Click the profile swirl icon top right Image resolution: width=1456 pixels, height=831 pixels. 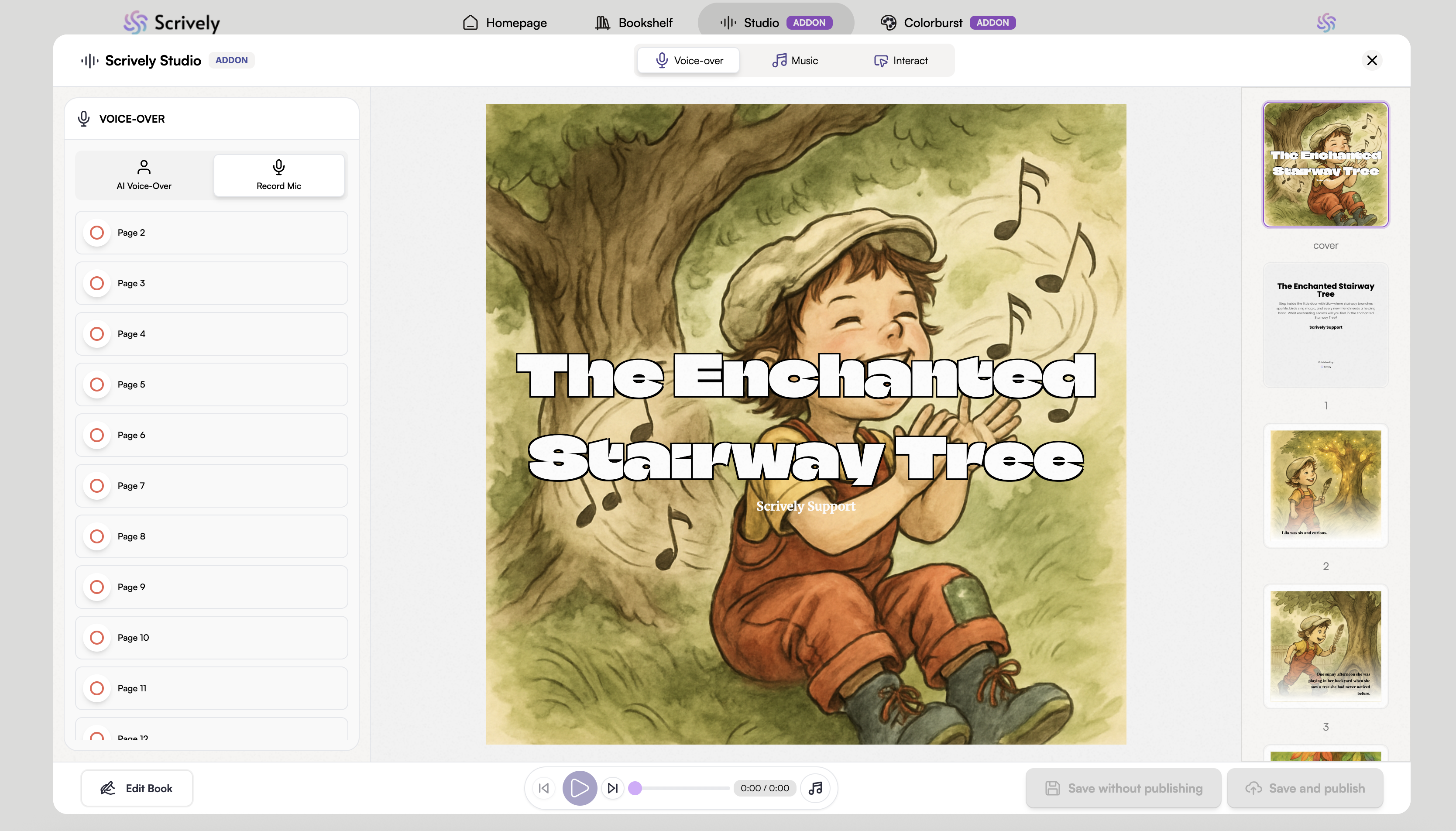(x=1326, y=23)
